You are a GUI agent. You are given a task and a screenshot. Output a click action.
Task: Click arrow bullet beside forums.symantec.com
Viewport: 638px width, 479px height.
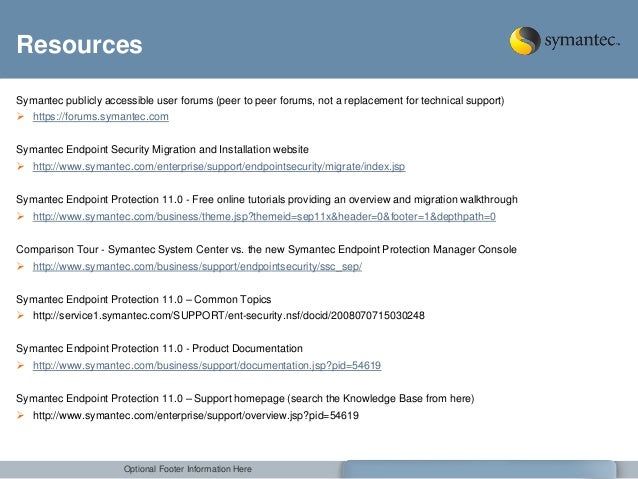pyautogui.click(x=20, y=117)
